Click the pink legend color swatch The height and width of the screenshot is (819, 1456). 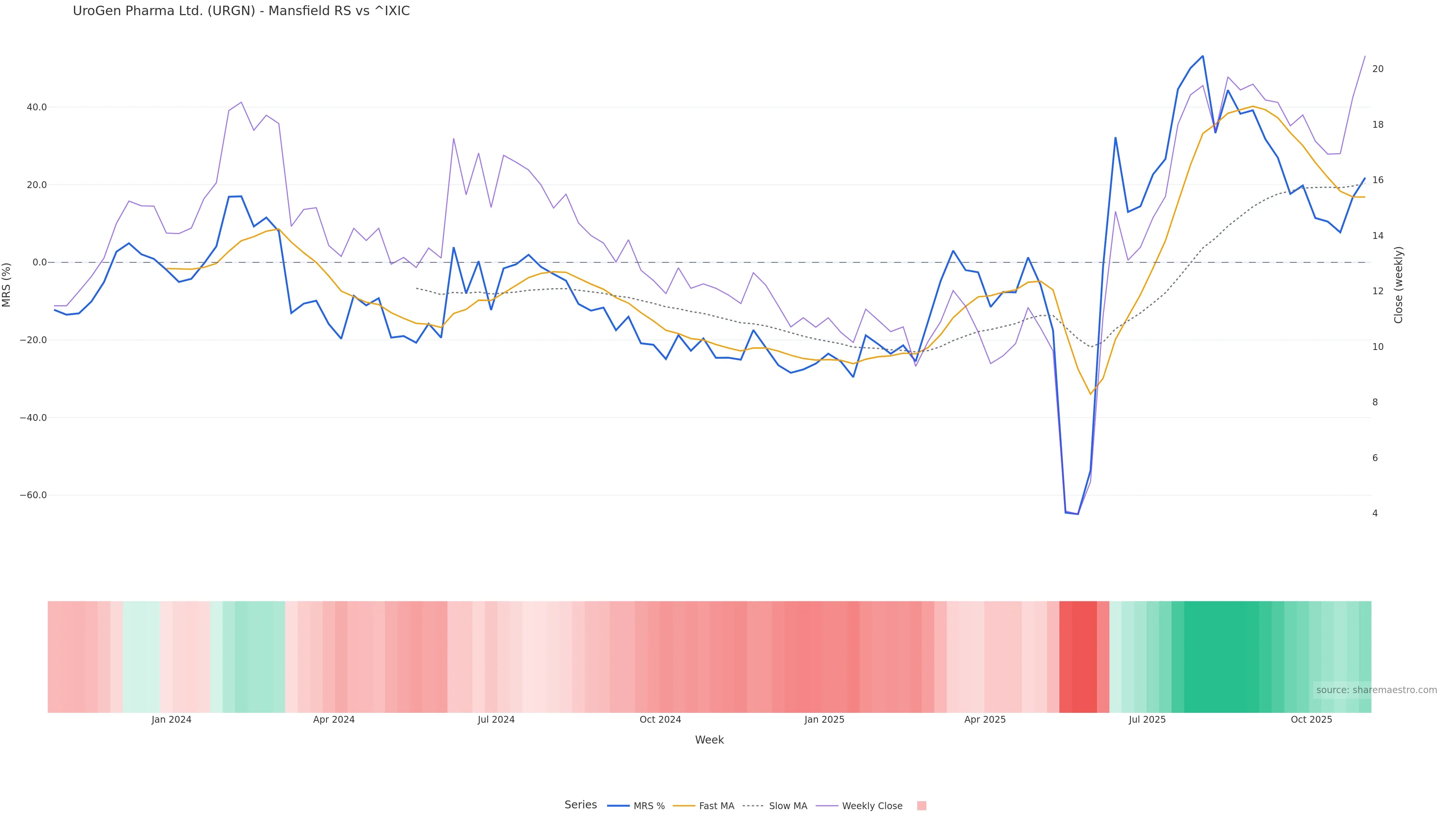pyautogui.click(x=921, y=806)
